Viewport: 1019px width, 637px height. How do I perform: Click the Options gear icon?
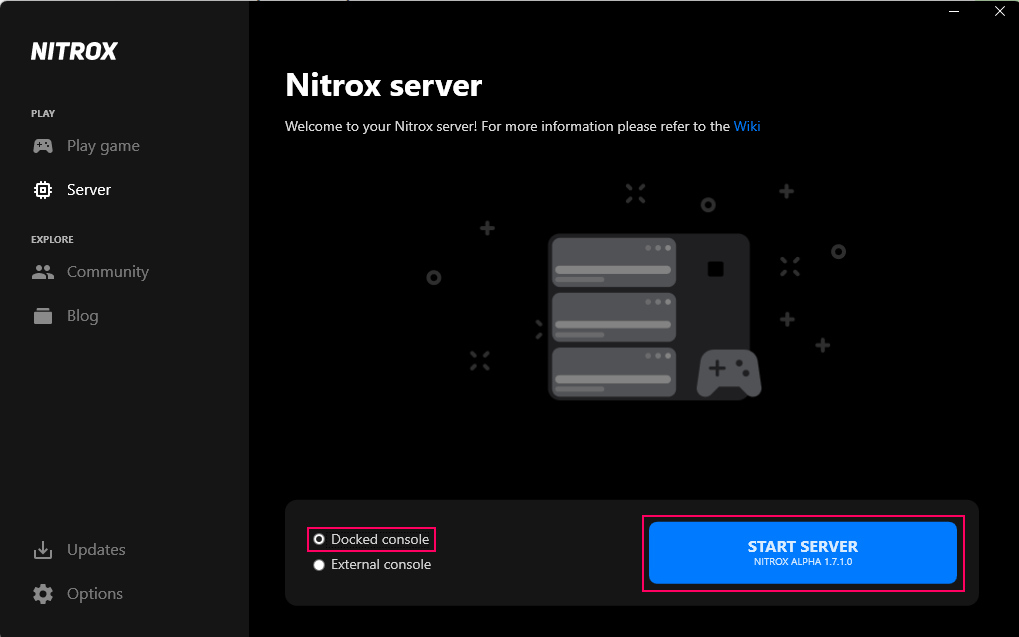pyautogui.click(x=43, y=593)
